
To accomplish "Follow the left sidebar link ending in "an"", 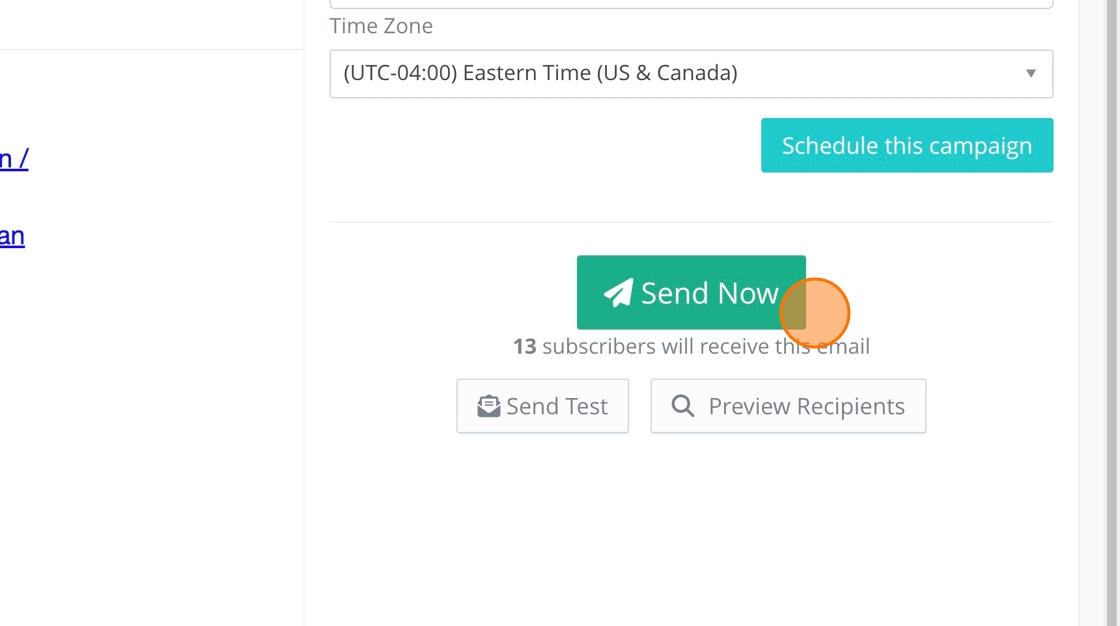I will coord(12,236).
